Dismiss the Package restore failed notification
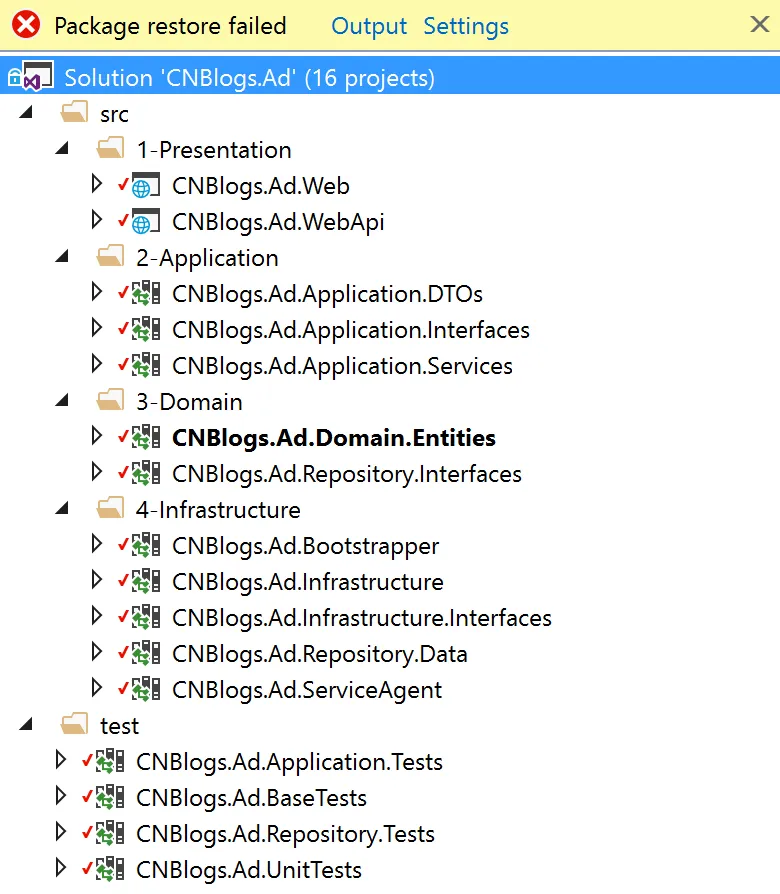780x894 pixels. [x=759, y=26]
